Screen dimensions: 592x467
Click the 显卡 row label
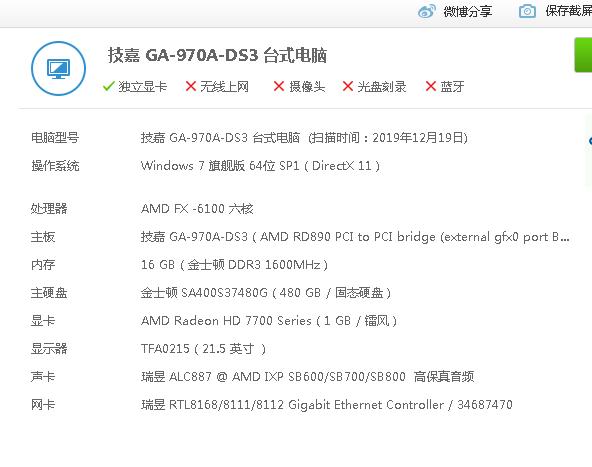[x=43, y=321]
